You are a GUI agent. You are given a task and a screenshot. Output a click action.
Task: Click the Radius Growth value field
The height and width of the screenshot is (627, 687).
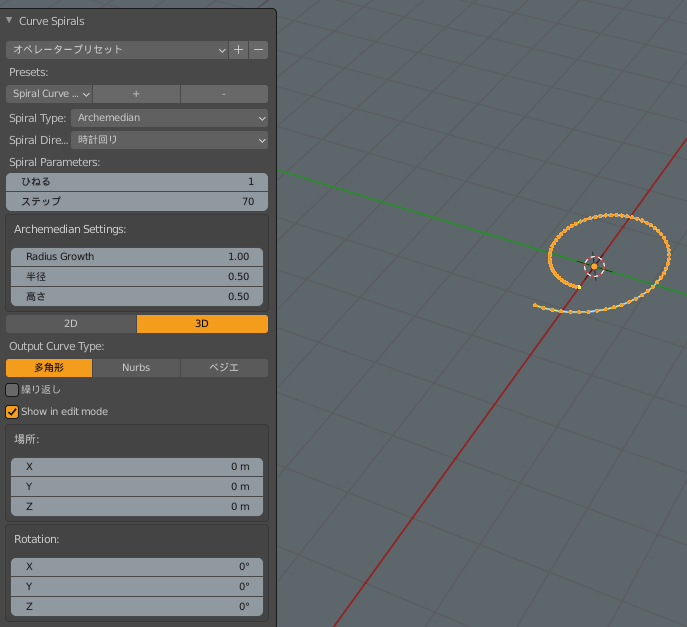click(x=137, y=257)
